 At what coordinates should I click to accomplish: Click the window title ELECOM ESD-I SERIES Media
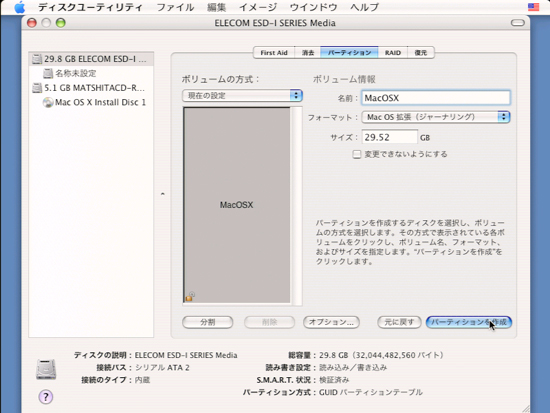pos(275,23)
